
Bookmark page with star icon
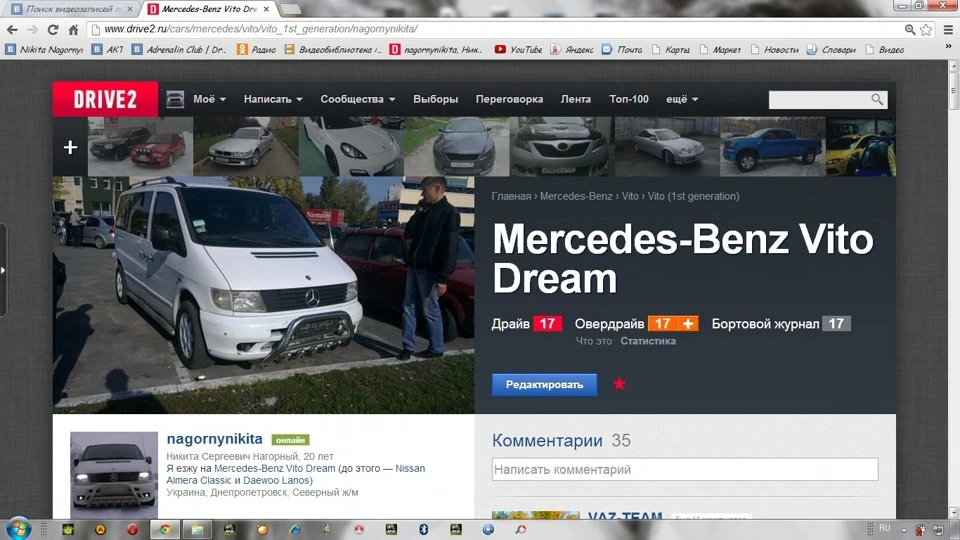pos(926,29)
